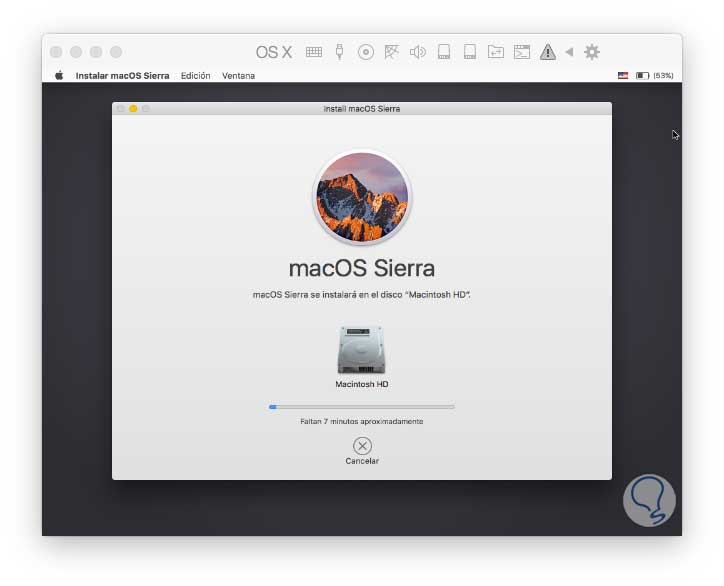Click the keyboard icon in VM toolbar
This screenshot has height=586, width=724.
tap(314, 52)
